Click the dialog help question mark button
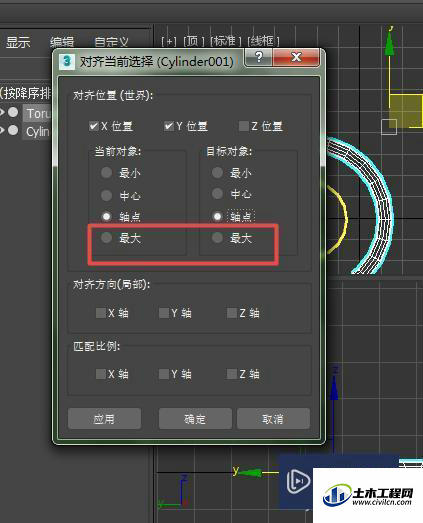423x523 pixels. [x=259, y=57]
